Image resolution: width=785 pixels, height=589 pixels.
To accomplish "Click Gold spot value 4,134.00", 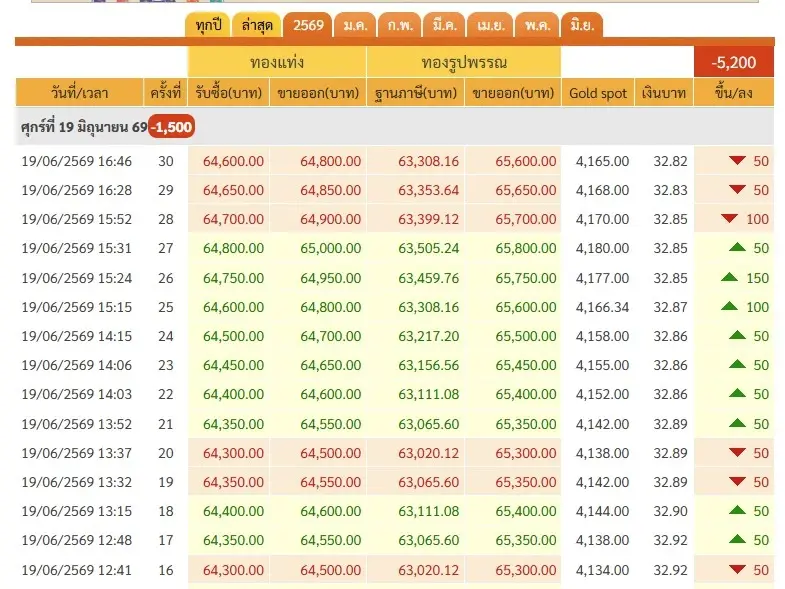I will (x=602, y=570).
